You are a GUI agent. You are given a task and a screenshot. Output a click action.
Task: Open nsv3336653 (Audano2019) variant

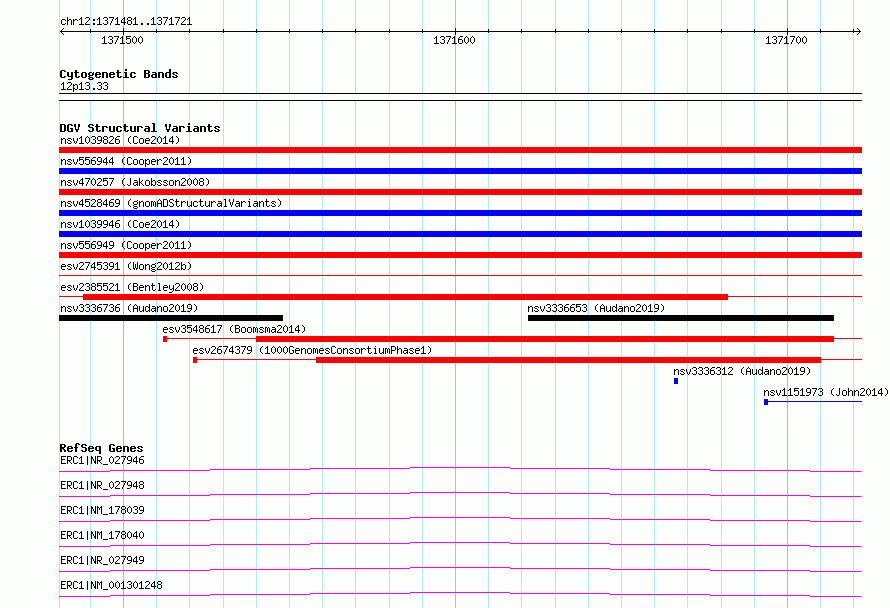596,308
